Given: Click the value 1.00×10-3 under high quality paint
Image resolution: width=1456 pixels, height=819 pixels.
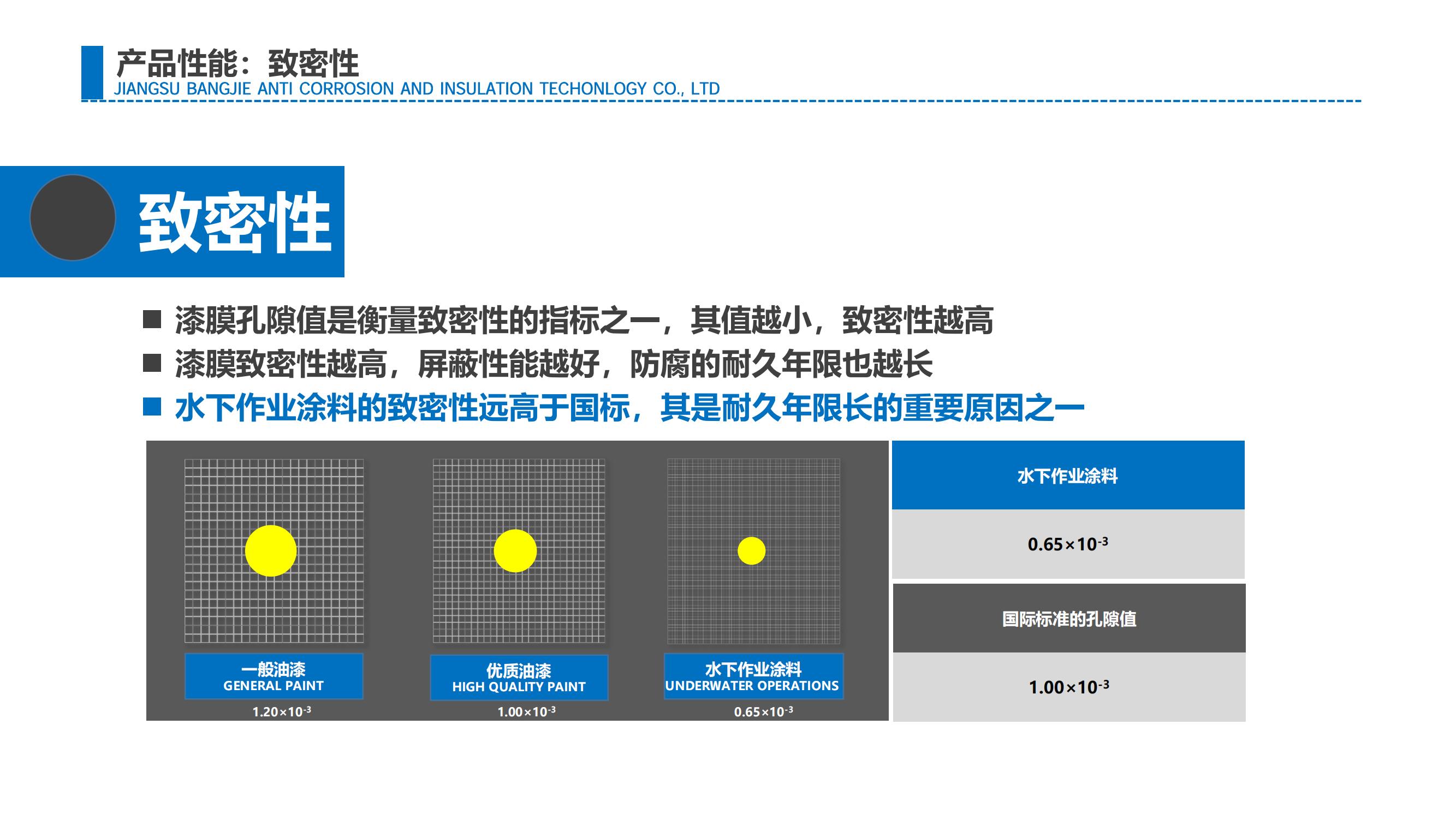Looking at the screenshot, I should (x=526, y=711).
